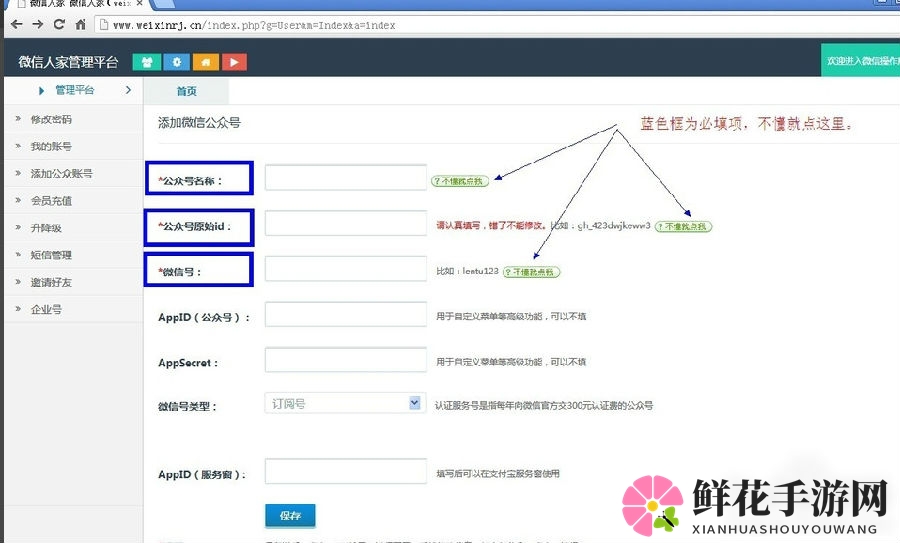Close the 微信人家 browser tab

point(139,3)
